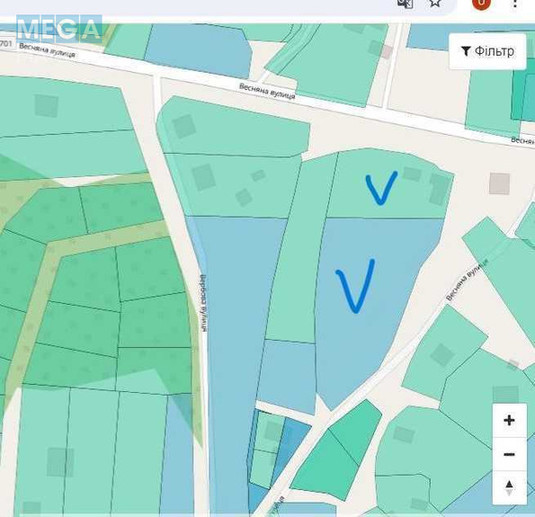Viewport: 535px width, 517px height.
Task: Click the funnel icon in Фільтр button
Action: click(465, 51)
